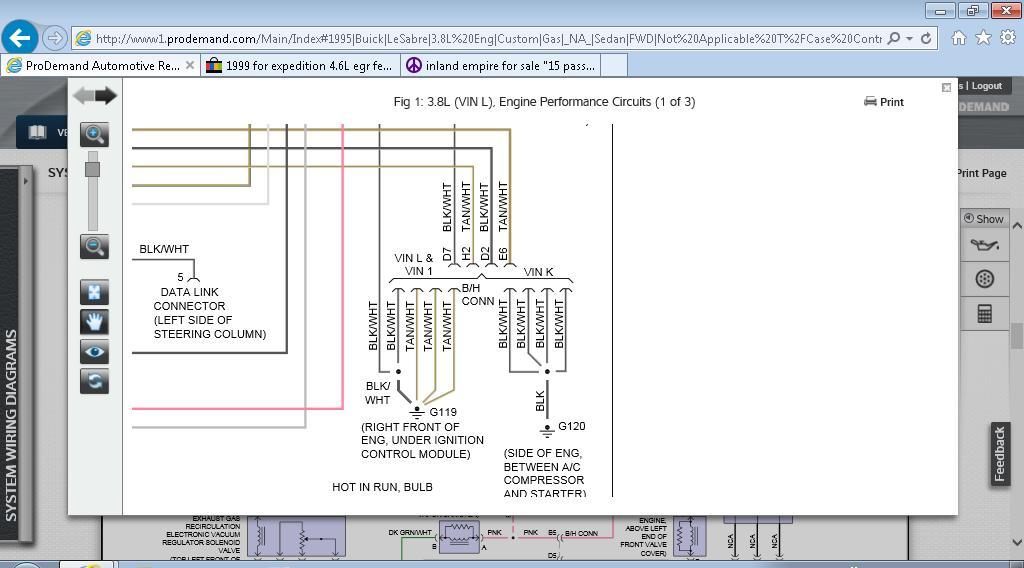The image size is (1024, 568).
Task: Click the diagram zoom slider handle
Action: (93, 169)
